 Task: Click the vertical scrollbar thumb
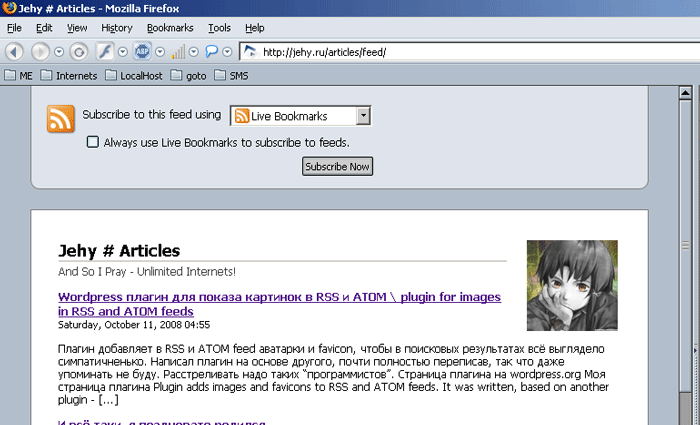[685, 246]
